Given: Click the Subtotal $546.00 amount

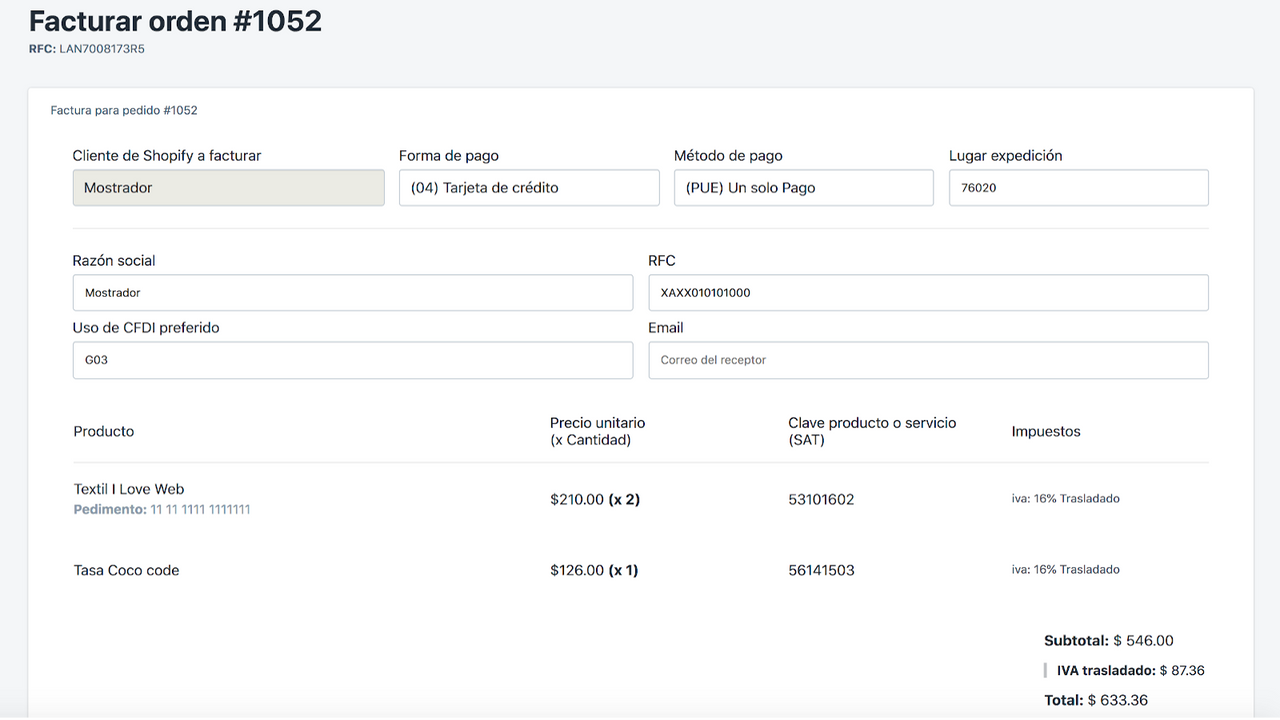Looking at the screenshot, I should (1106, 640).
